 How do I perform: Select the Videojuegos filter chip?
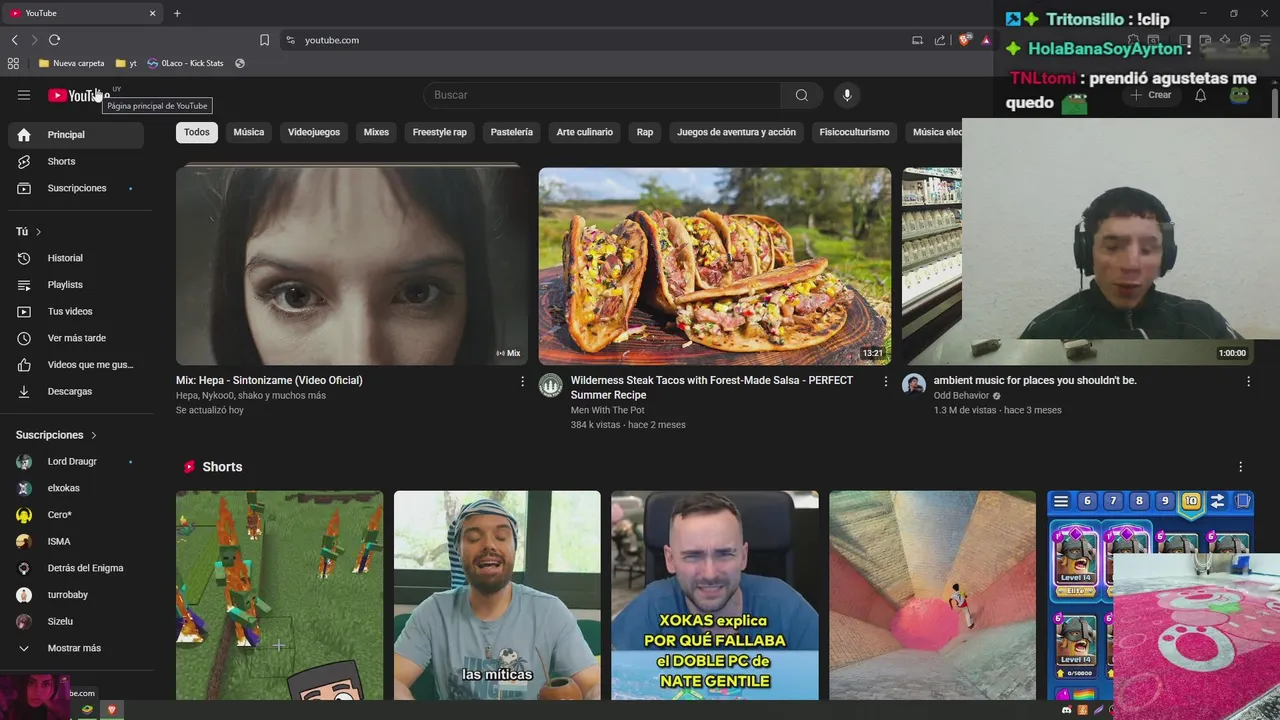[x=314, y=132]
